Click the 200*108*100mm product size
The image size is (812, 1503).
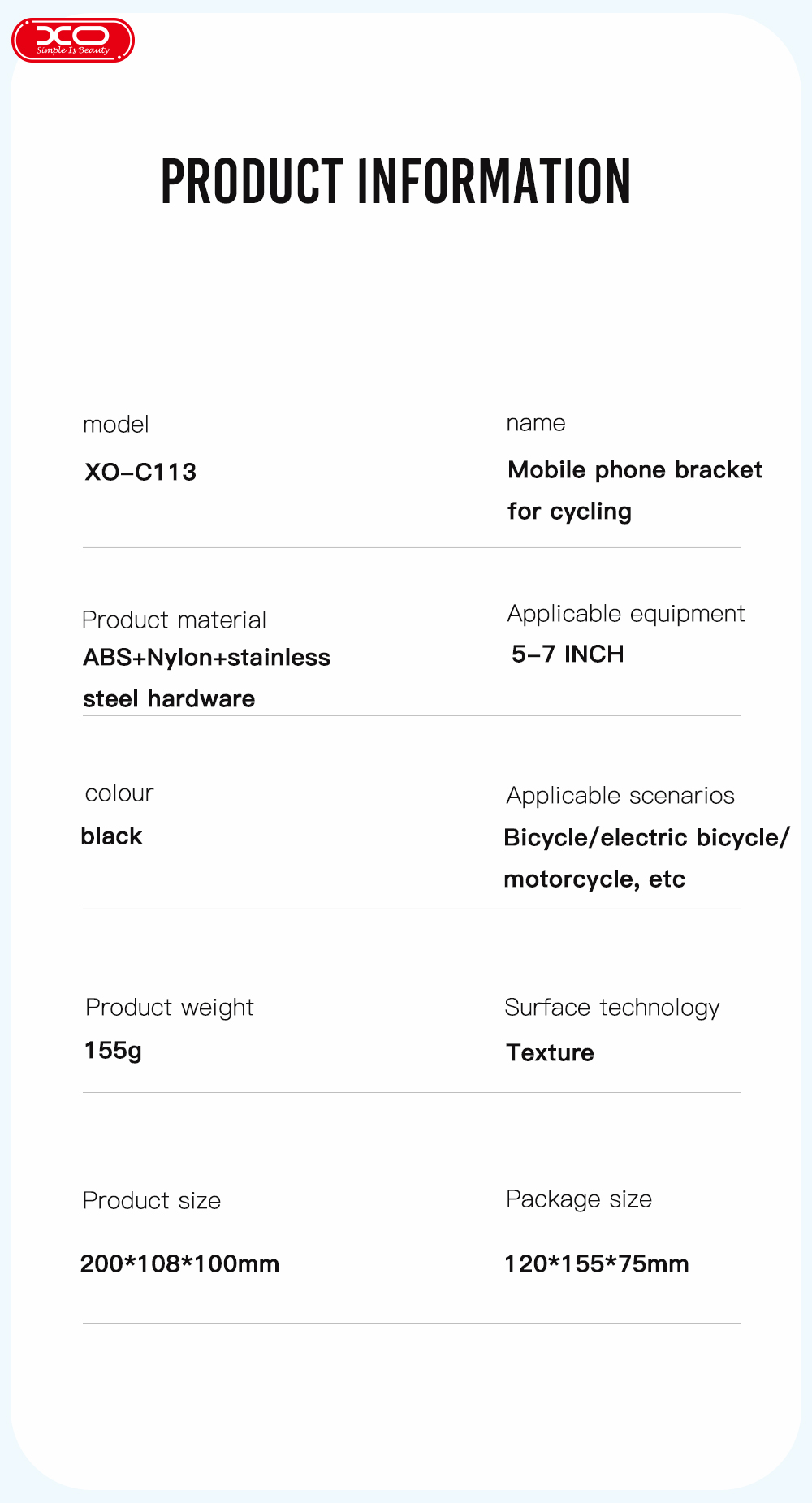click(179, 1264)
